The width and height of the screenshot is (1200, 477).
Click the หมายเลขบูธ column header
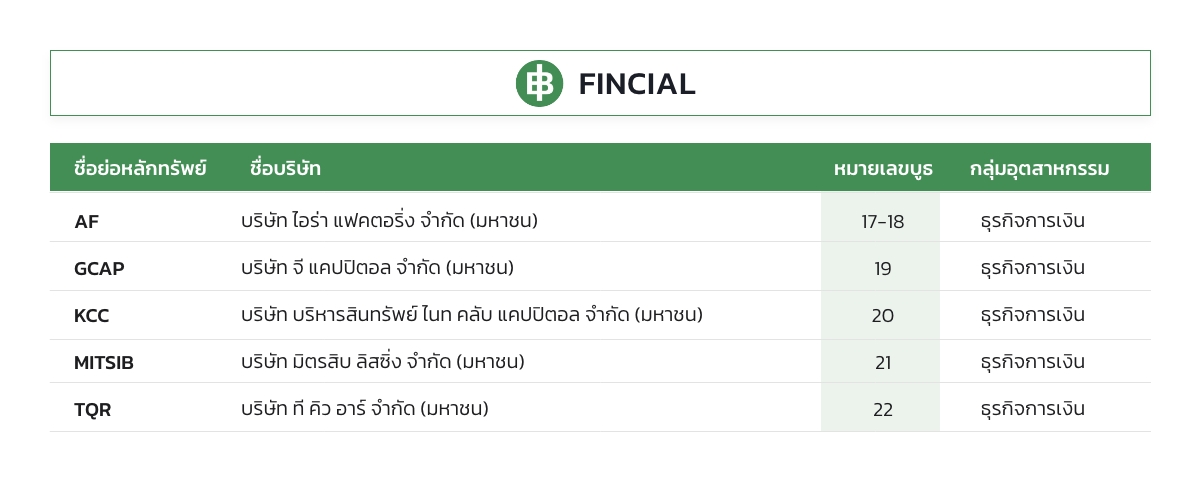[883, 168]
